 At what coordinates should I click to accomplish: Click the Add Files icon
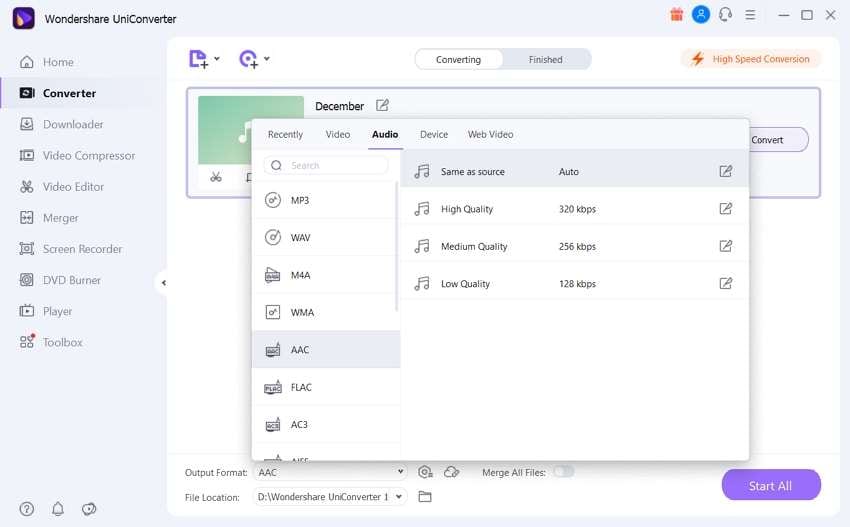[198, 59]
